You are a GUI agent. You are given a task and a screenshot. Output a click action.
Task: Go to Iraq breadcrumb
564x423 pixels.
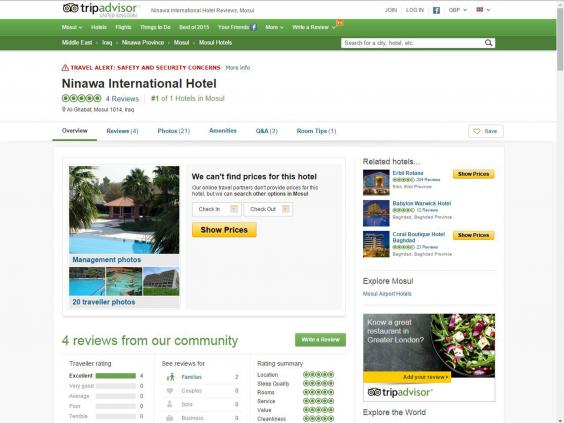coord(107,42)
